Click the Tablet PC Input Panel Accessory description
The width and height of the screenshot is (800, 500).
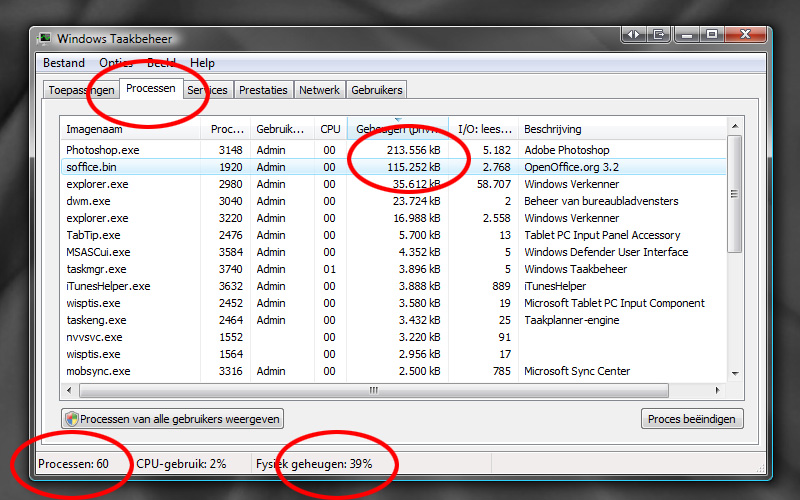click(602, 235)
